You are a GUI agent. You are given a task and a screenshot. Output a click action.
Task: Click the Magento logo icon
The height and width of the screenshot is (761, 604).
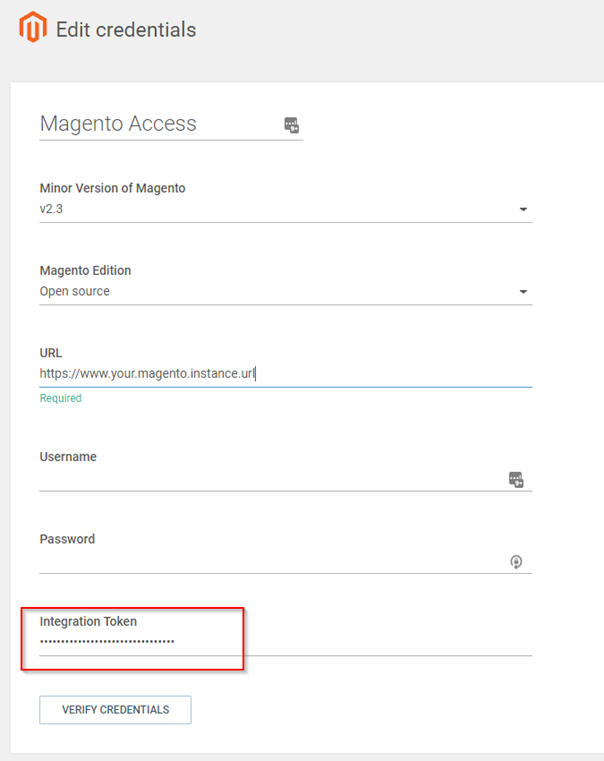tap(33, 29)
